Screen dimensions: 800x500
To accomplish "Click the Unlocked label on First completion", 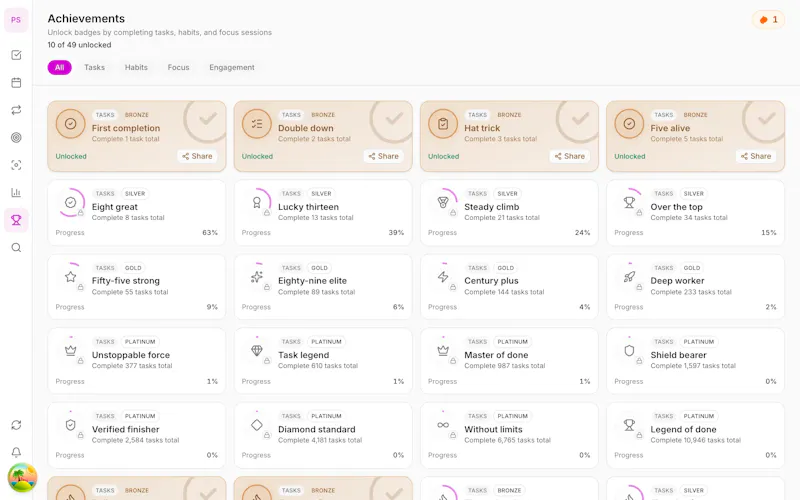I will pyautogui.click(x=71, y=157).
